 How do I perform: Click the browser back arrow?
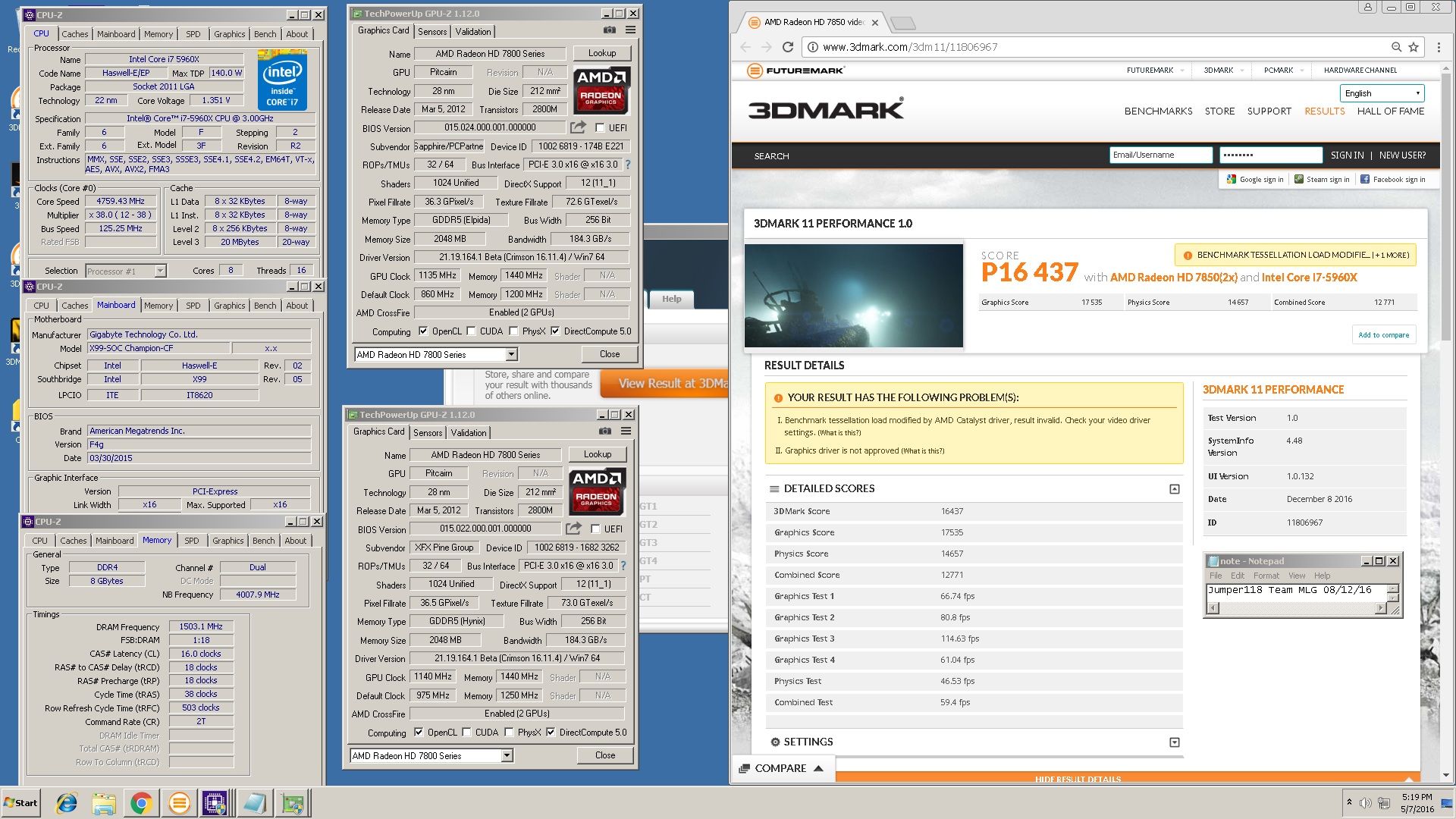745,47
